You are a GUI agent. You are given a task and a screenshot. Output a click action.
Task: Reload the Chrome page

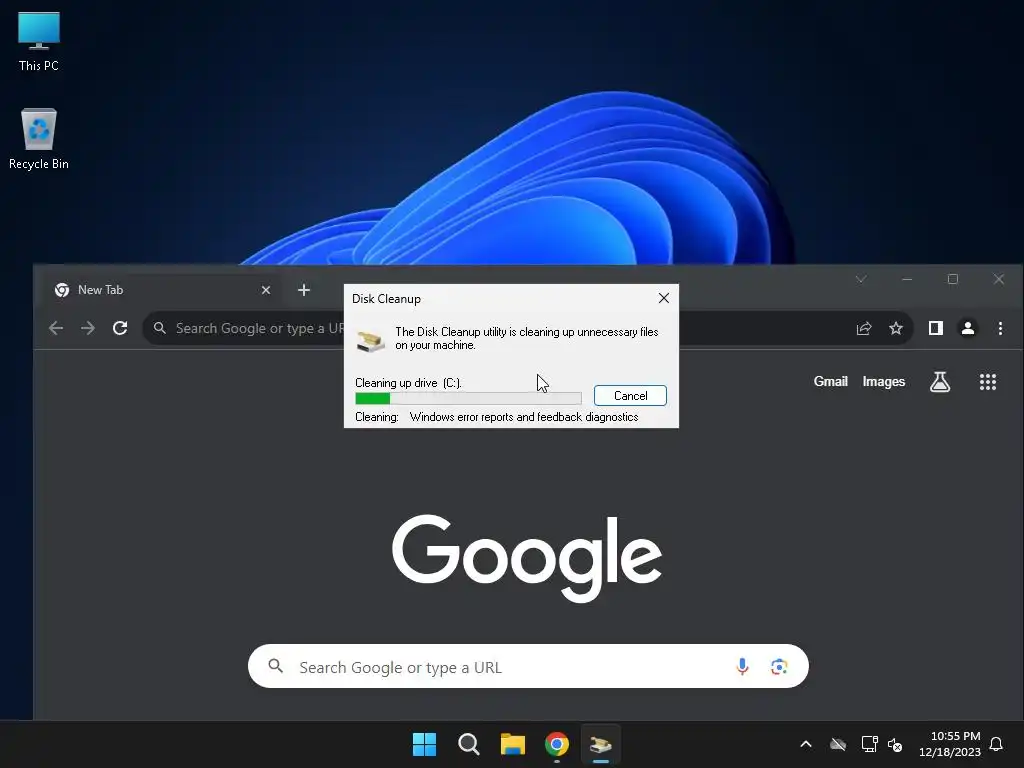click(x=120, y=328)
